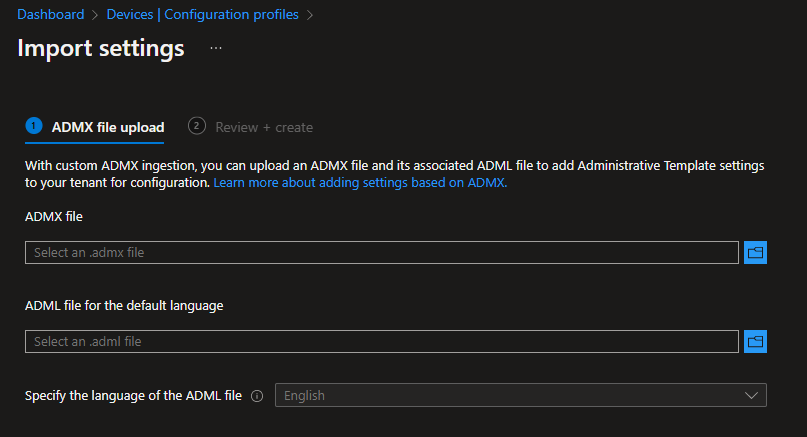
Task: Click the ADML file for default language label
Action: (x=124, y=305)
